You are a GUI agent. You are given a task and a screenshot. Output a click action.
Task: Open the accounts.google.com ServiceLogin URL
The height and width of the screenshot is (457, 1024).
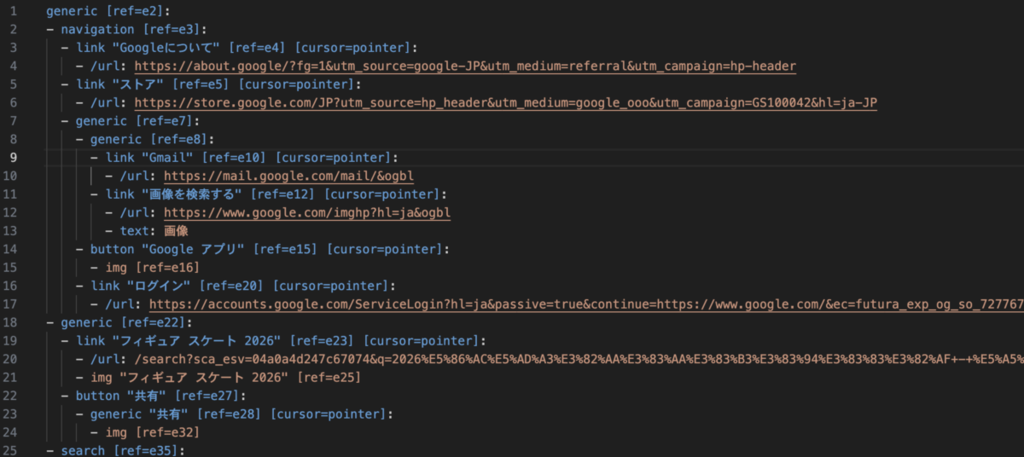point(586,305)
